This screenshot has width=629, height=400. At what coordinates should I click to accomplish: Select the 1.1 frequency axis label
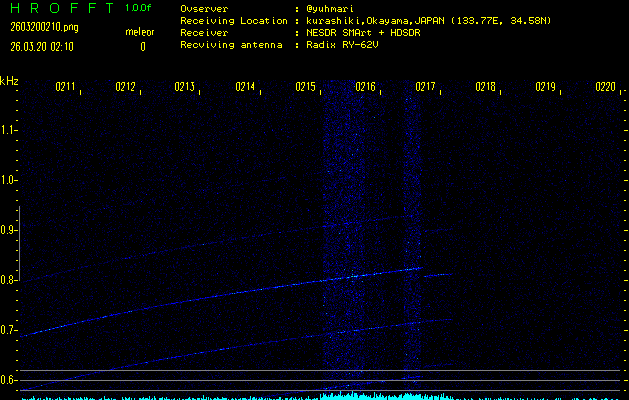pos(9,130)
